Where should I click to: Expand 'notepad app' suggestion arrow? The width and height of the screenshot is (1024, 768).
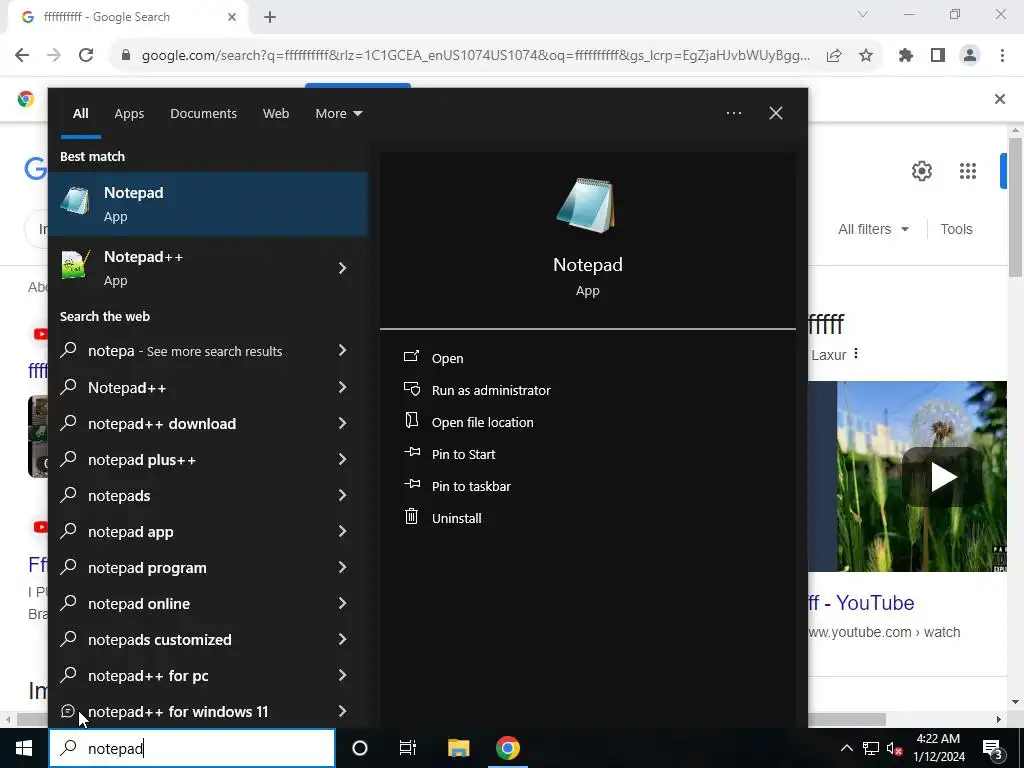[x=342, y=531]
